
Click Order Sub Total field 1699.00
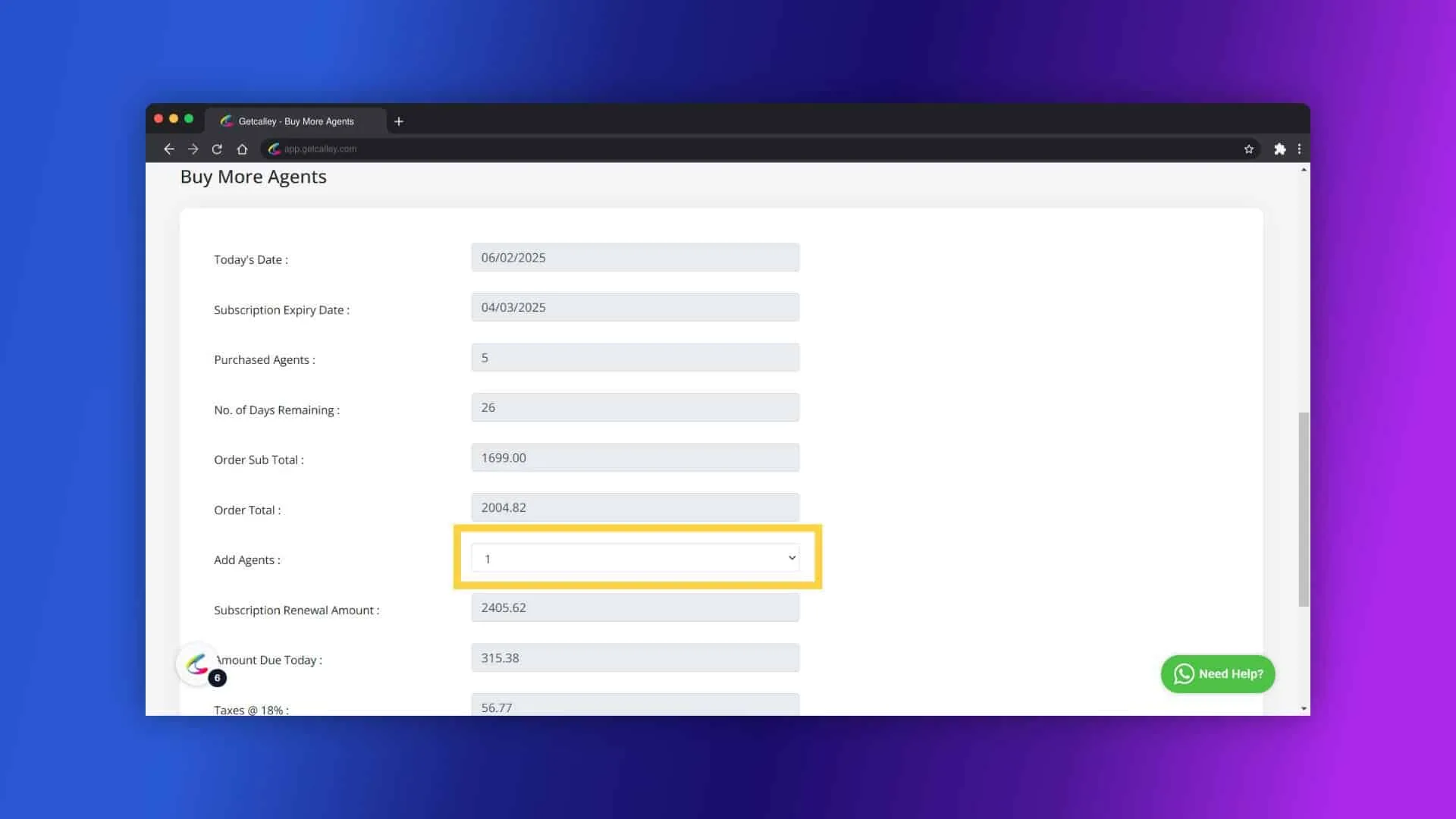click(x=635, y=458)
